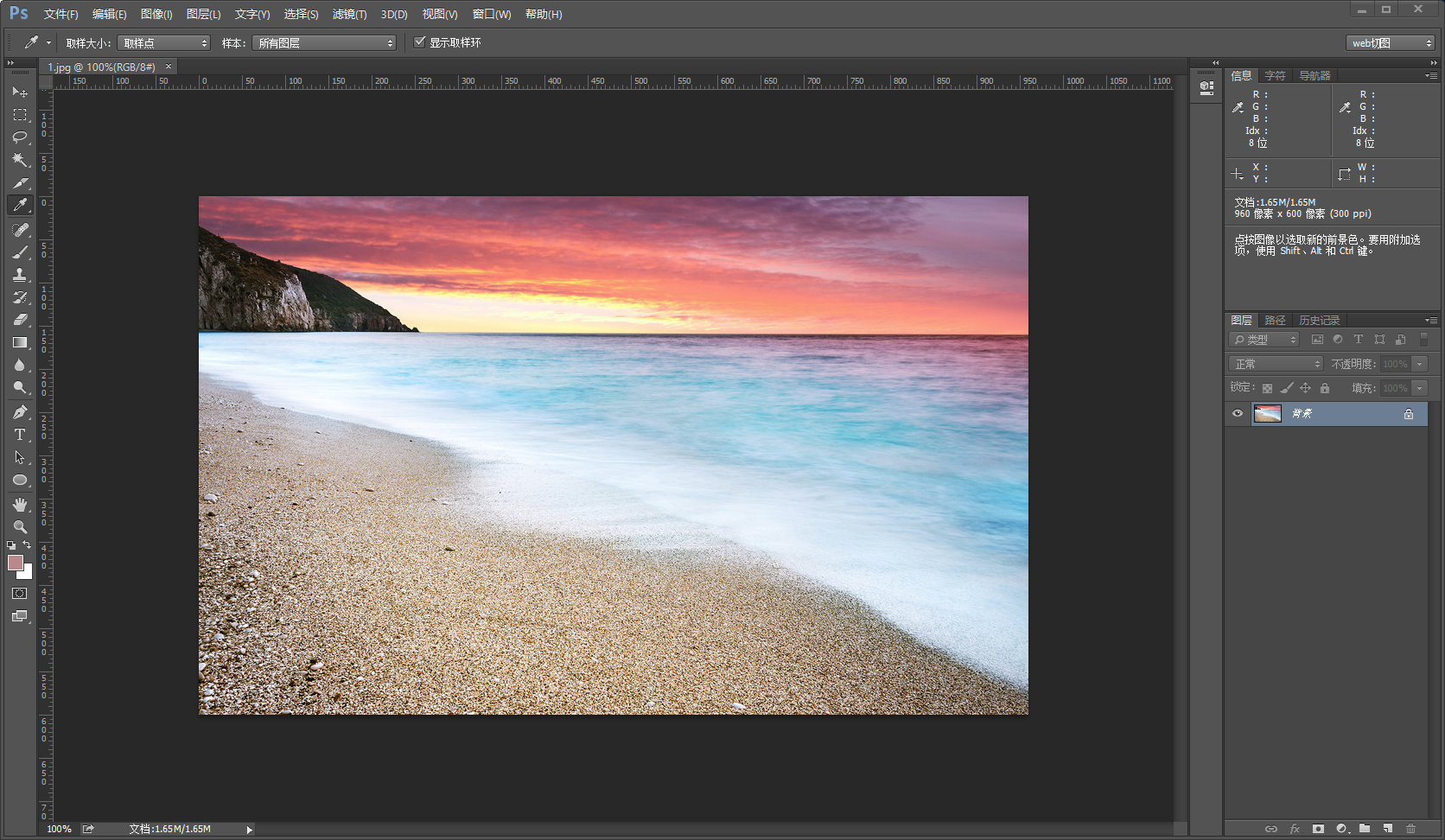
Task: Click the foreground color swatch
Action: 15,563
